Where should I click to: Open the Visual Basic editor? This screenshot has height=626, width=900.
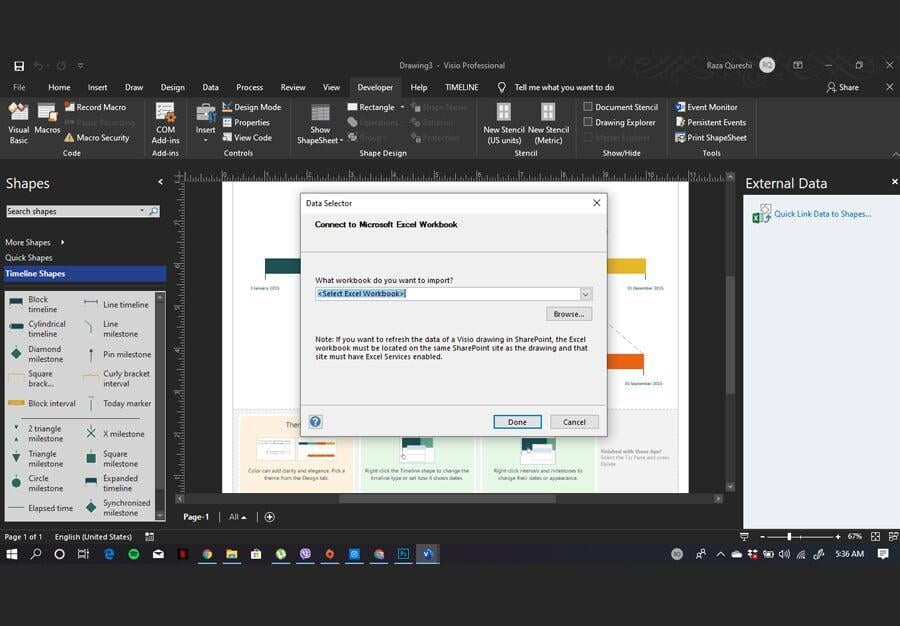click(x=18, y=123)
